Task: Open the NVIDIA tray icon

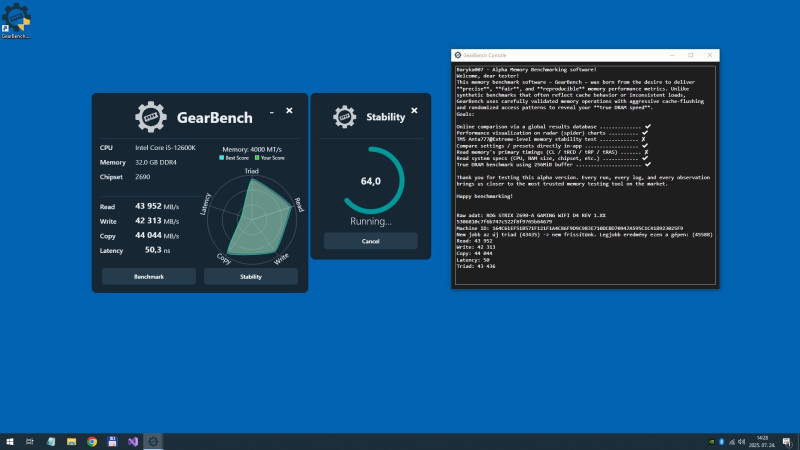Action: 712,442
